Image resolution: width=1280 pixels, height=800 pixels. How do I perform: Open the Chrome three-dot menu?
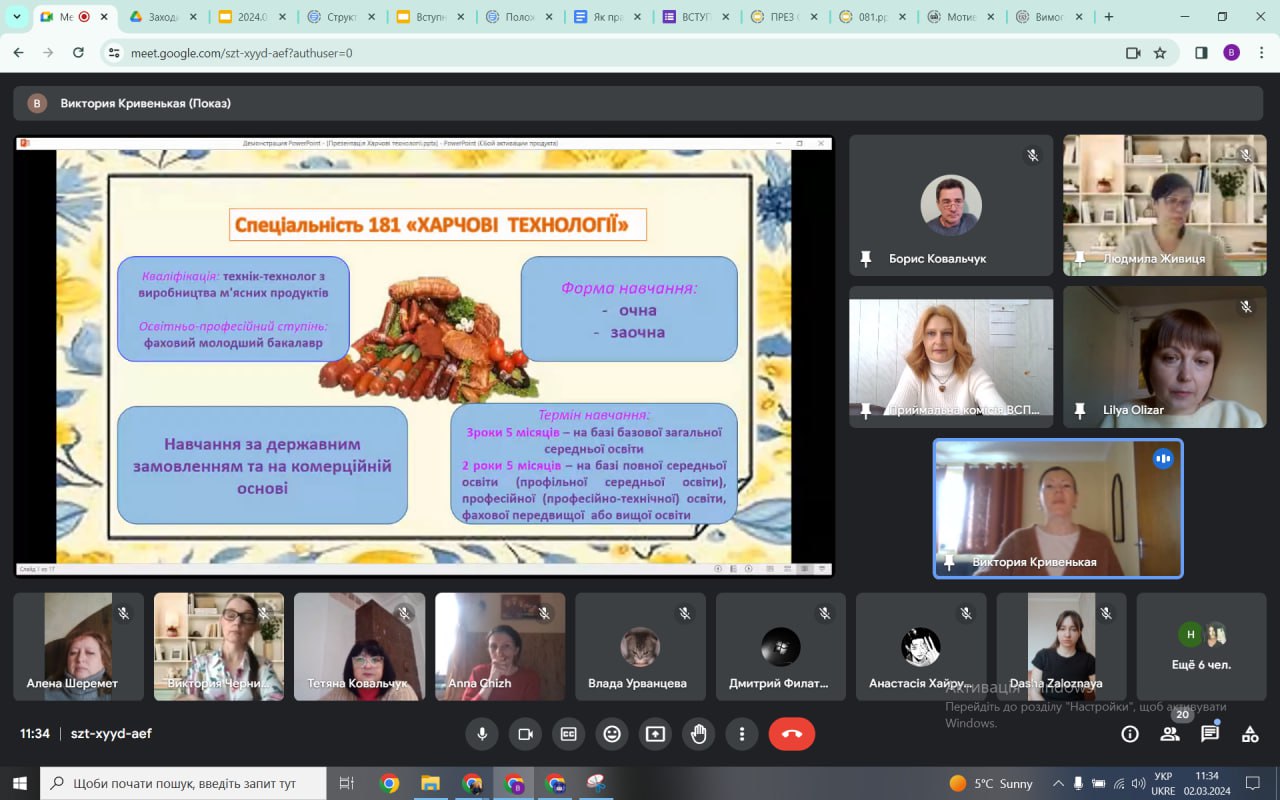click(1262, 53)
